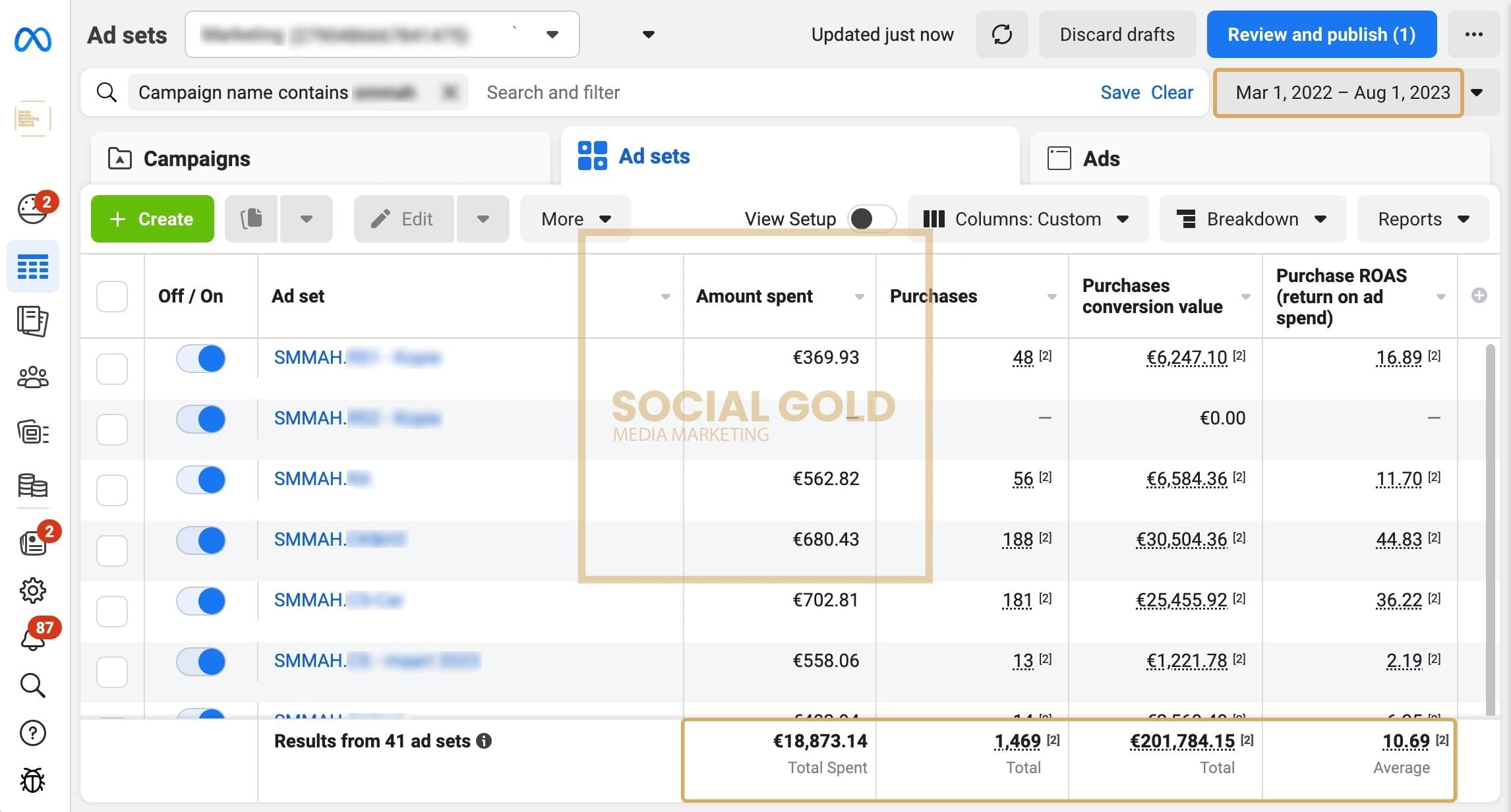Screen dimensions: 1511x812
Task: Click the Search and filter field
Action: point(785,92)
